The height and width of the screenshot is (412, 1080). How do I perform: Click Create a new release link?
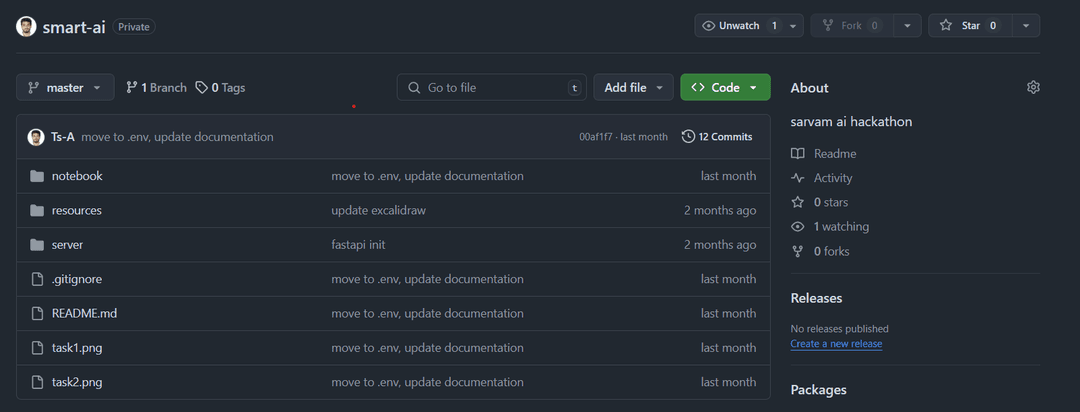pos(836,344)
